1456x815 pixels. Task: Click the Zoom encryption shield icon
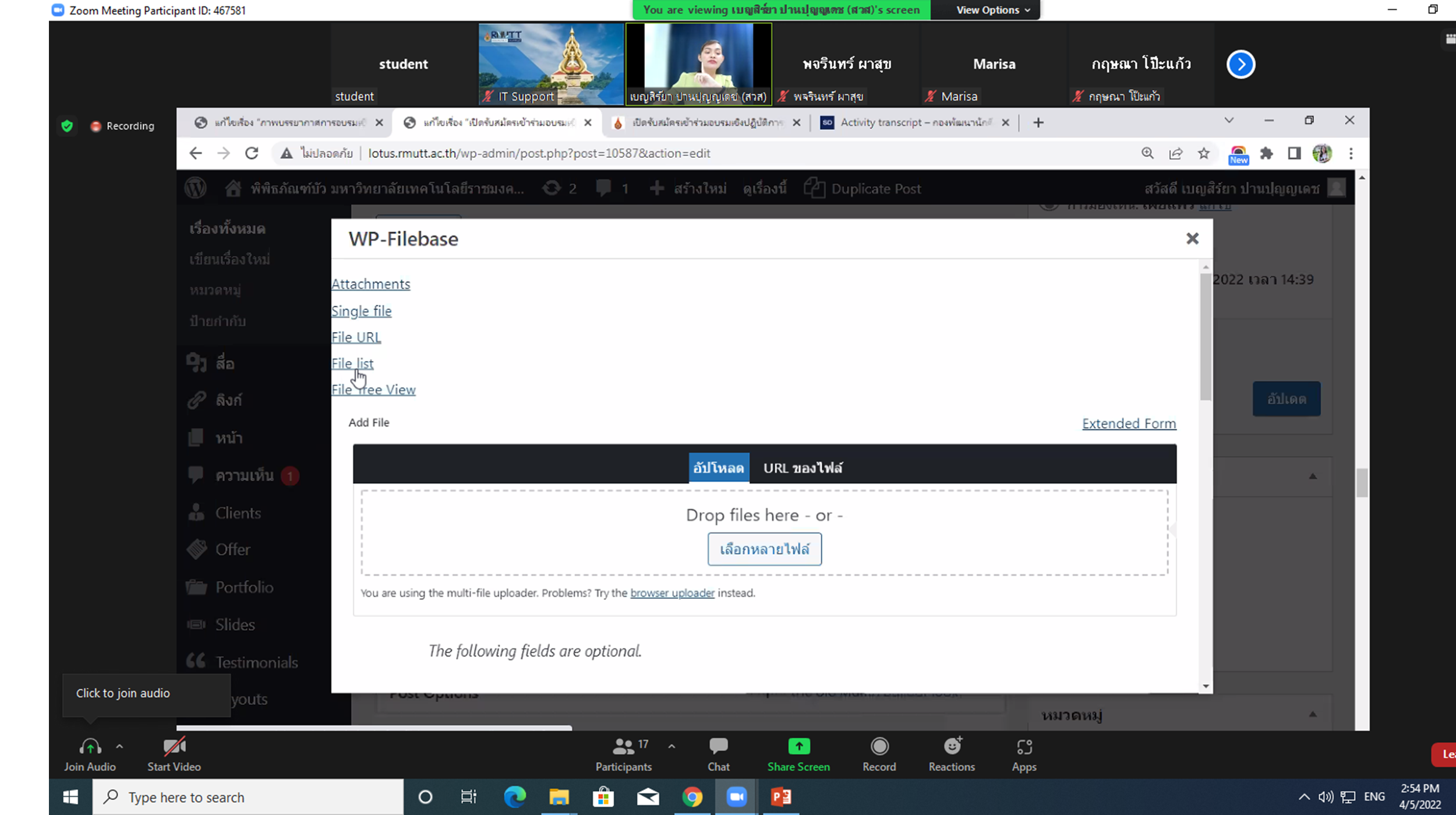tap(67, 126)
